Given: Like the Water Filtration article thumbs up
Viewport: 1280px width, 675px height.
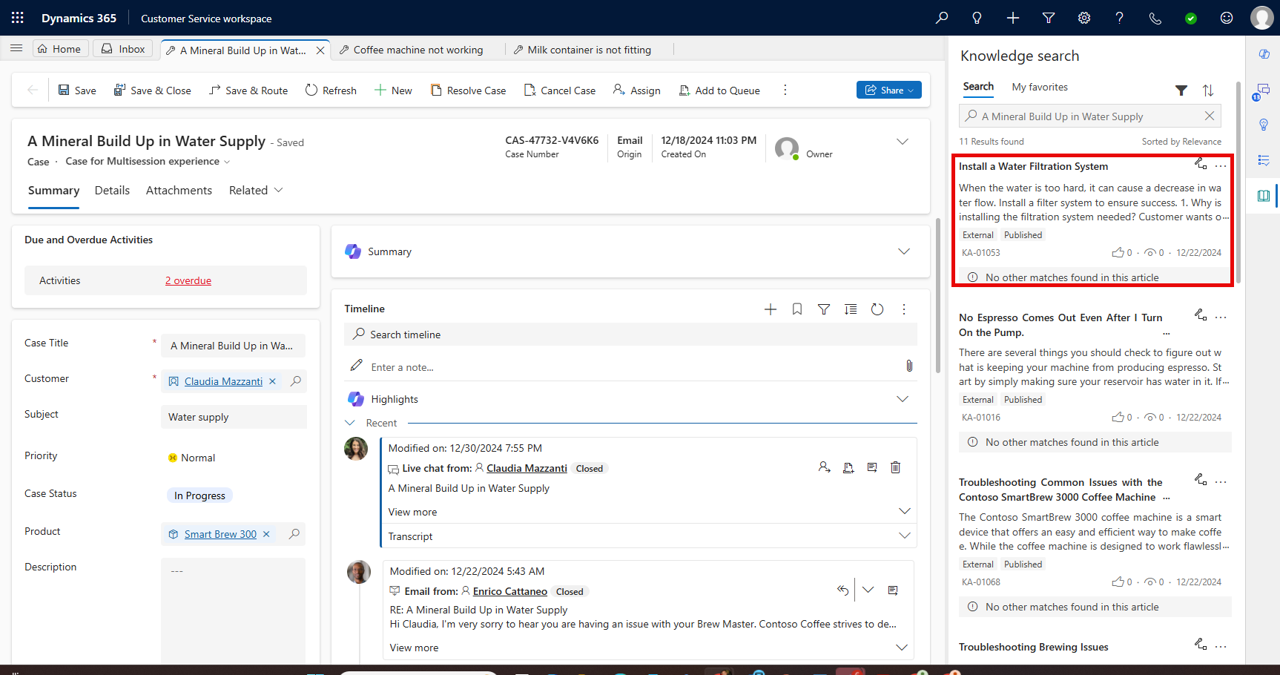Looking at the screenshot, I should (x=1118, y=253).
